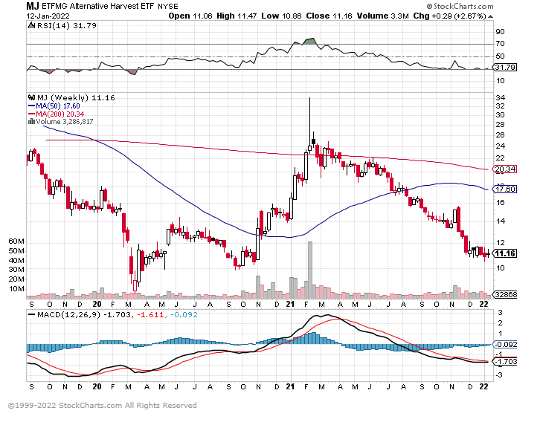Screen dimensions: 540x425
Task: Click the 11.16 last price tag
Action: [x=505, y=253]
